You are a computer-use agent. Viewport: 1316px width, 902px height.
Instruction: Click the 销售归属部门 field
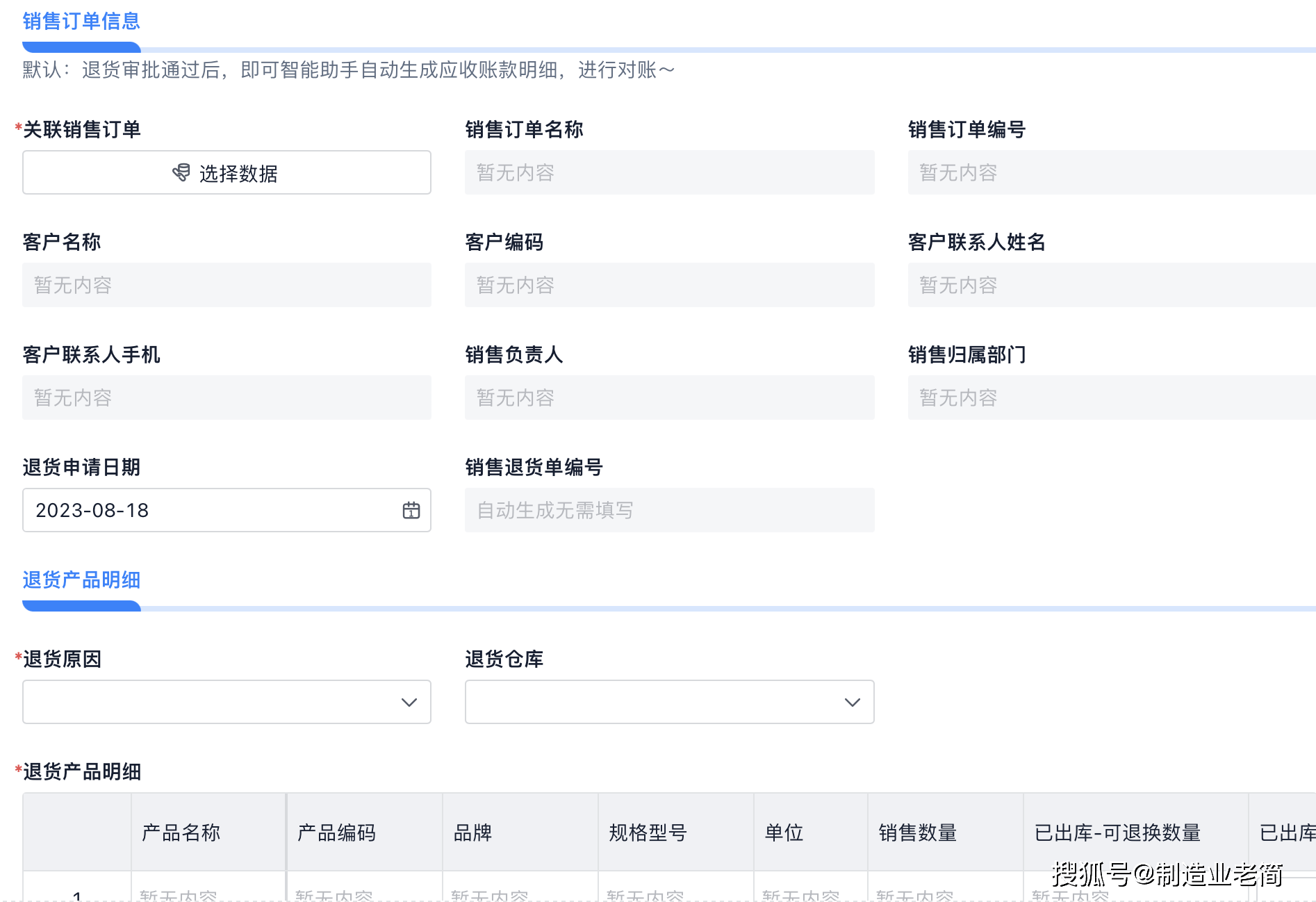(1112, 397)
